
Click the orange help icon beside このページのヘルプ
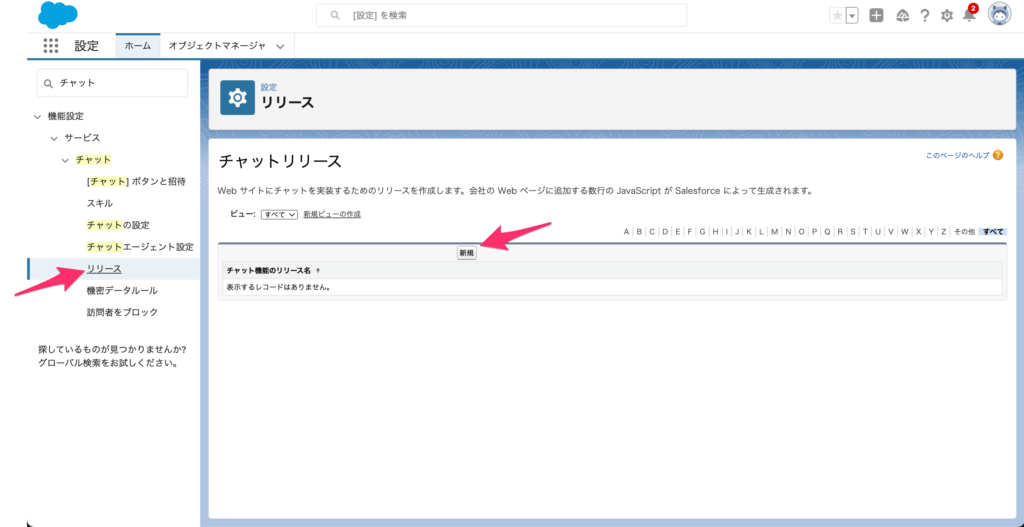tap(997, 155)
